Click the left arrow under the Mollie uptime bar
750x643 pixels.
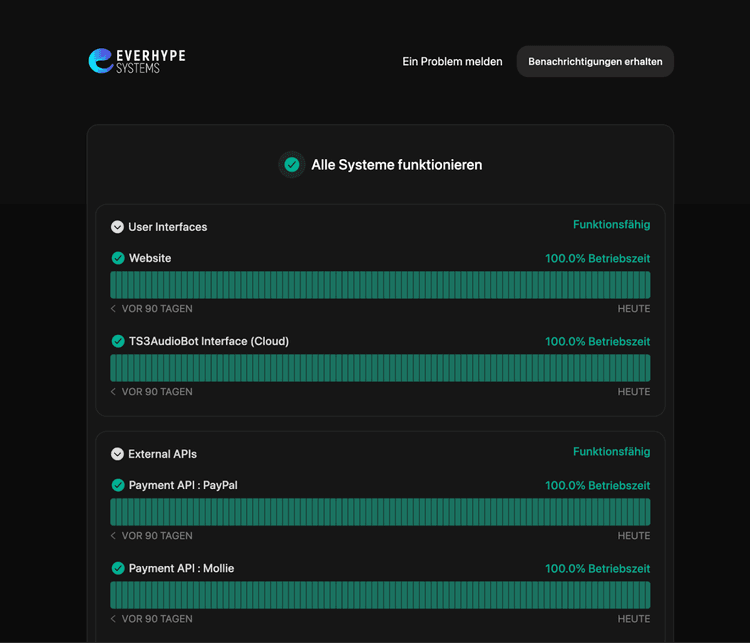pyautogui.click(x=113, y=619)
